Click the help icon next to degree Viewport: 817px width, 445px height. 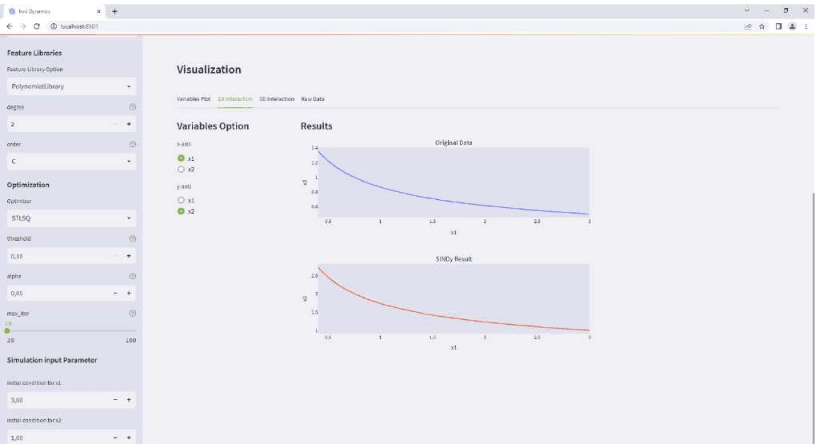tap(133, 105)
